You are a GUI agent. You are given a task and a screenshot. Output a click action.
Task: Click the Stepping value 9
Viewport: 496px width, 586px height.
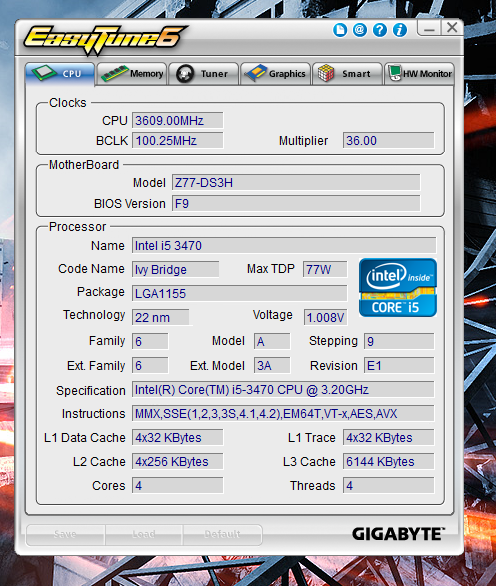tap(399, 341)
